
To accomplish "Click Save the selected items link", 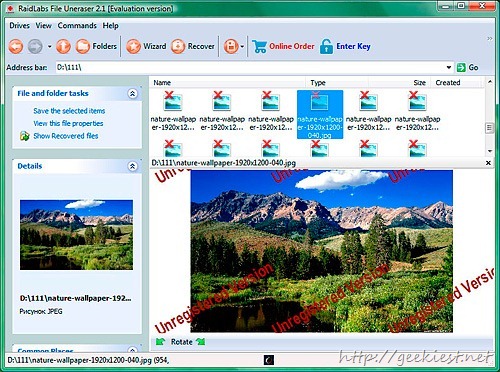I will [x=69, y=111].
